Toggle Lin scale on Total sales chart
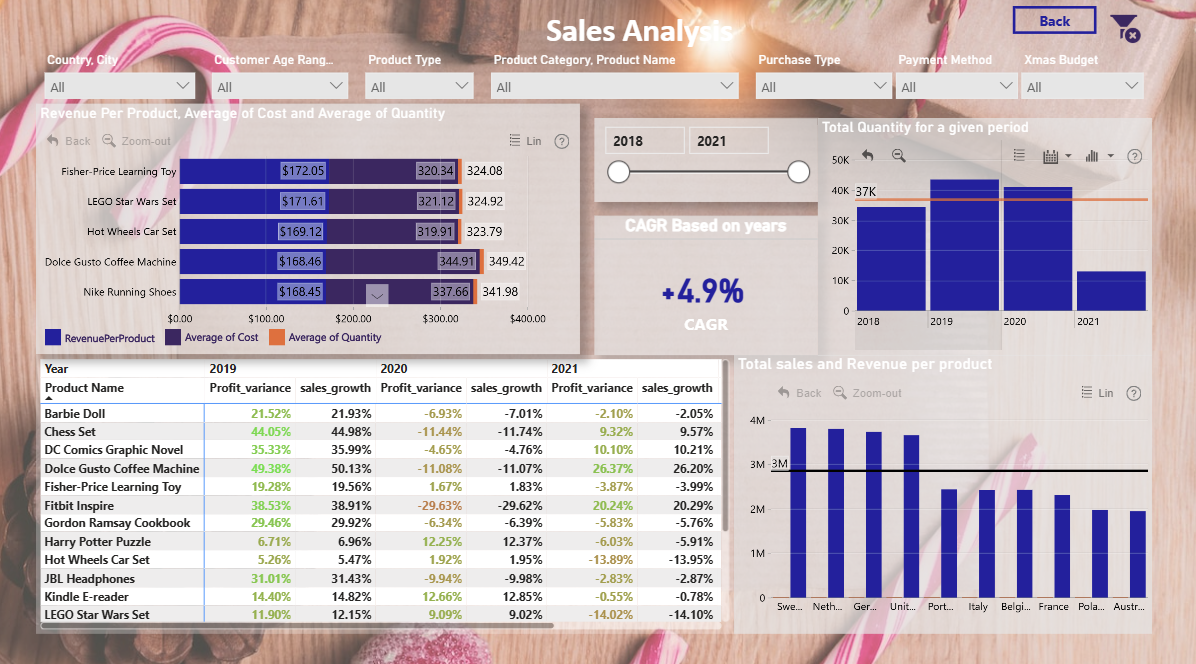This screenshot has height=664, width=1196. 1097,393
